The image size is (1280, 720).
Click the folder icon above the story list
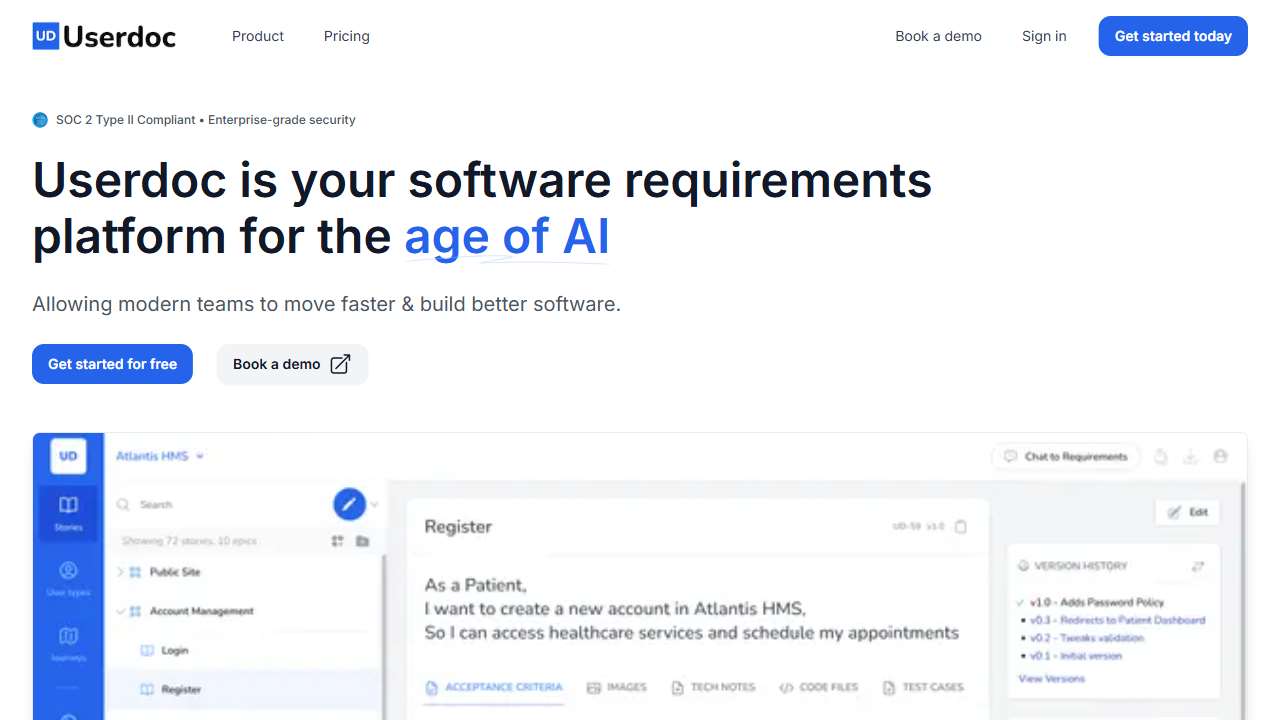coord(362,541)
